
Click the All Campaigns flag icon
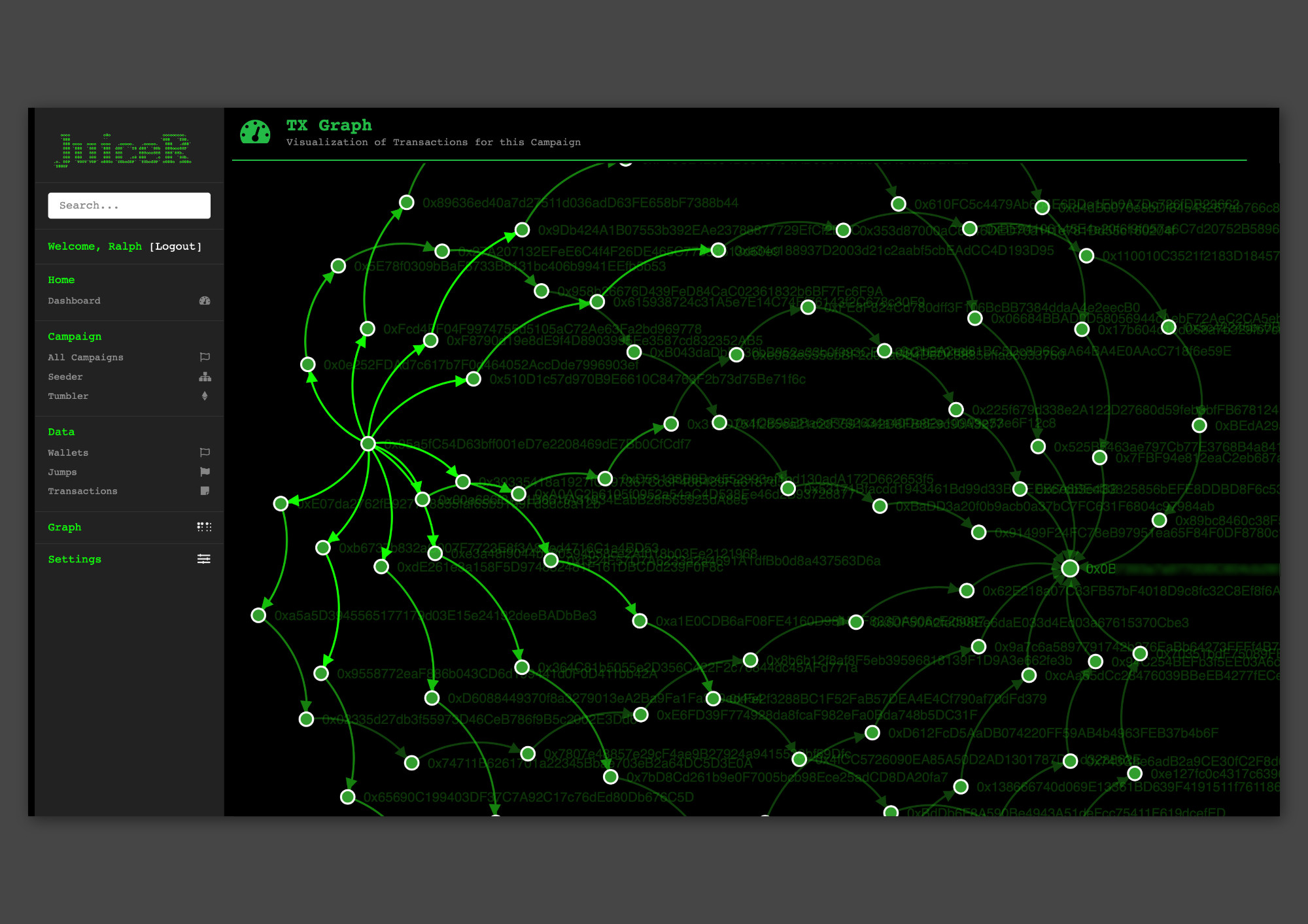click(x=205, y=357)
